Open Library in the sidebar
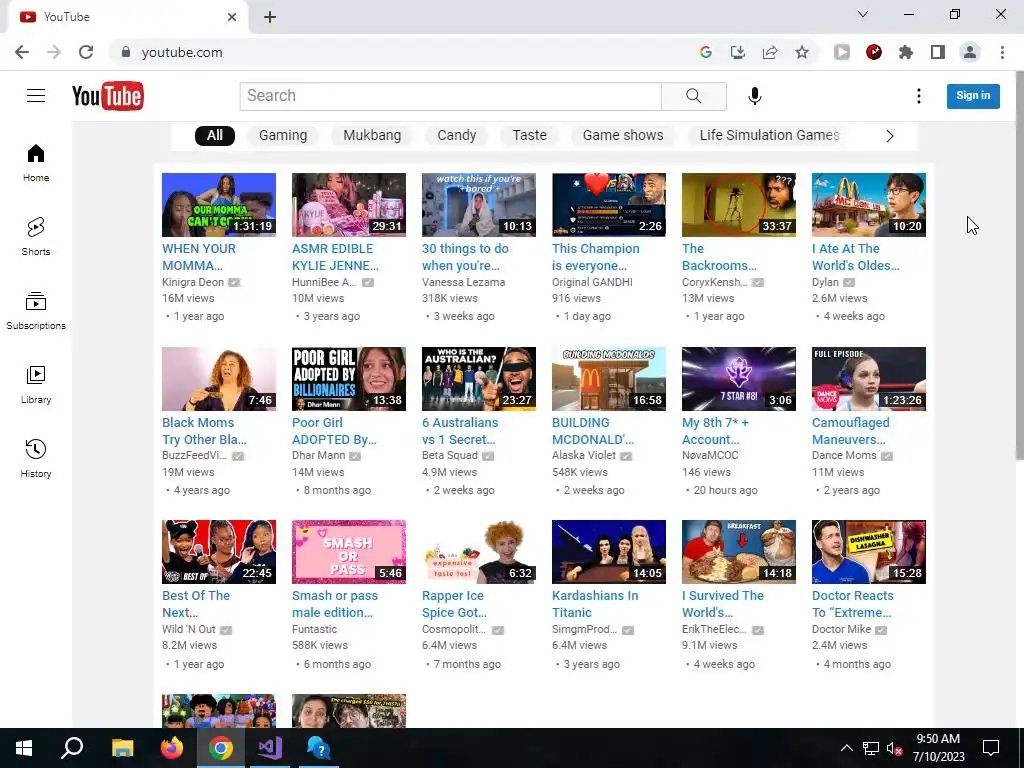 [36, 385]
